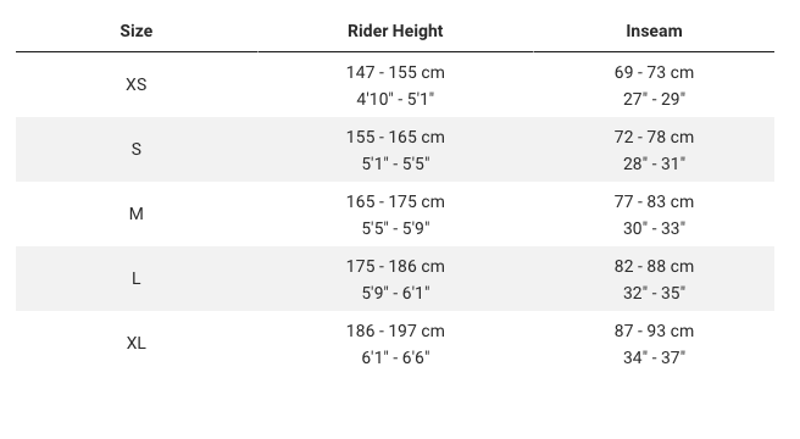Select the M size row label
Viewport: 800px width, 439px height.
point(136,214)
